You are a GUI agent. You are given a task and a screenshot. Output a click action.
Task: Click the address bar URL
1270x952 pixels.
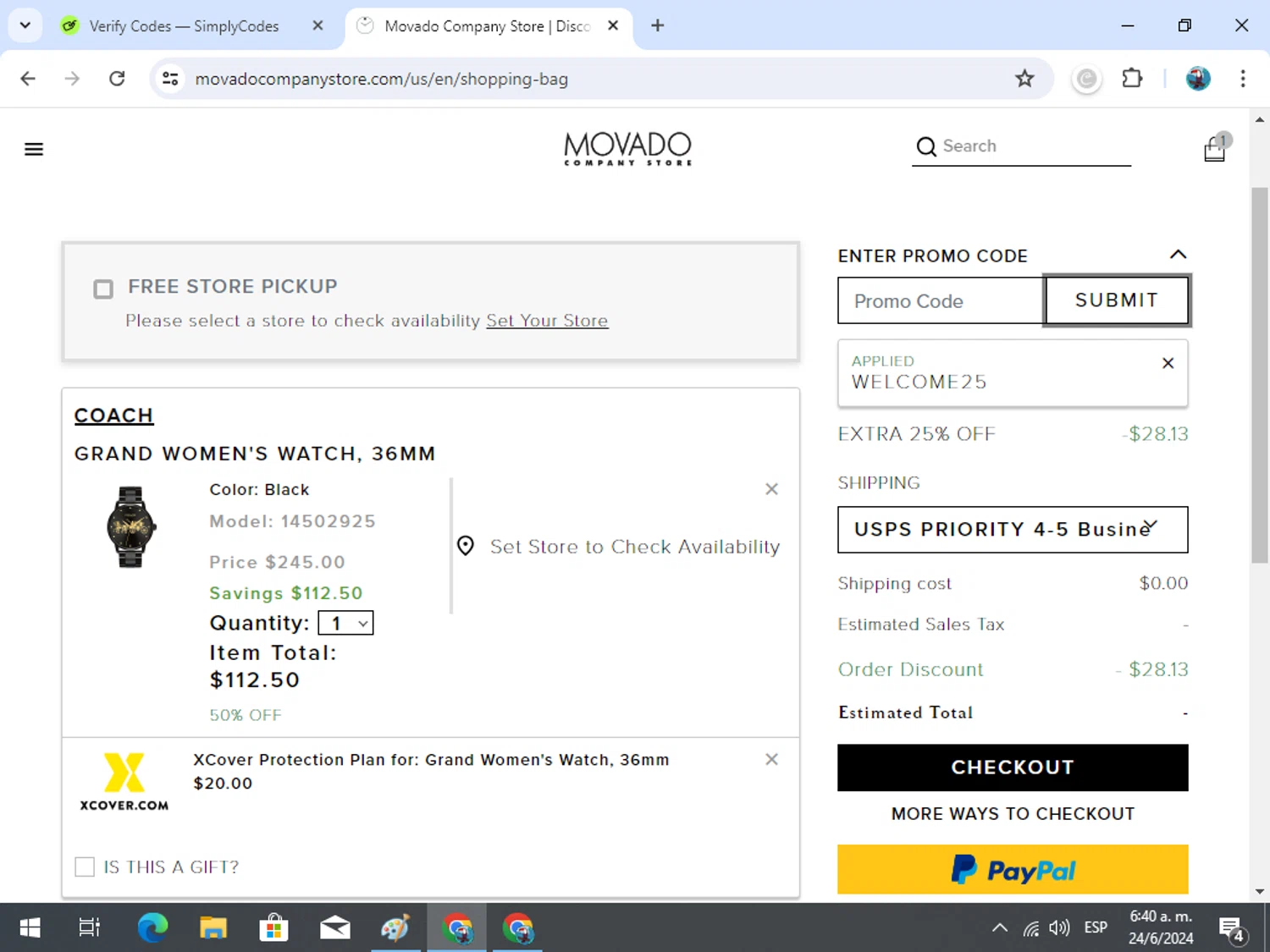pyautogui.click(x=381, y=79)
